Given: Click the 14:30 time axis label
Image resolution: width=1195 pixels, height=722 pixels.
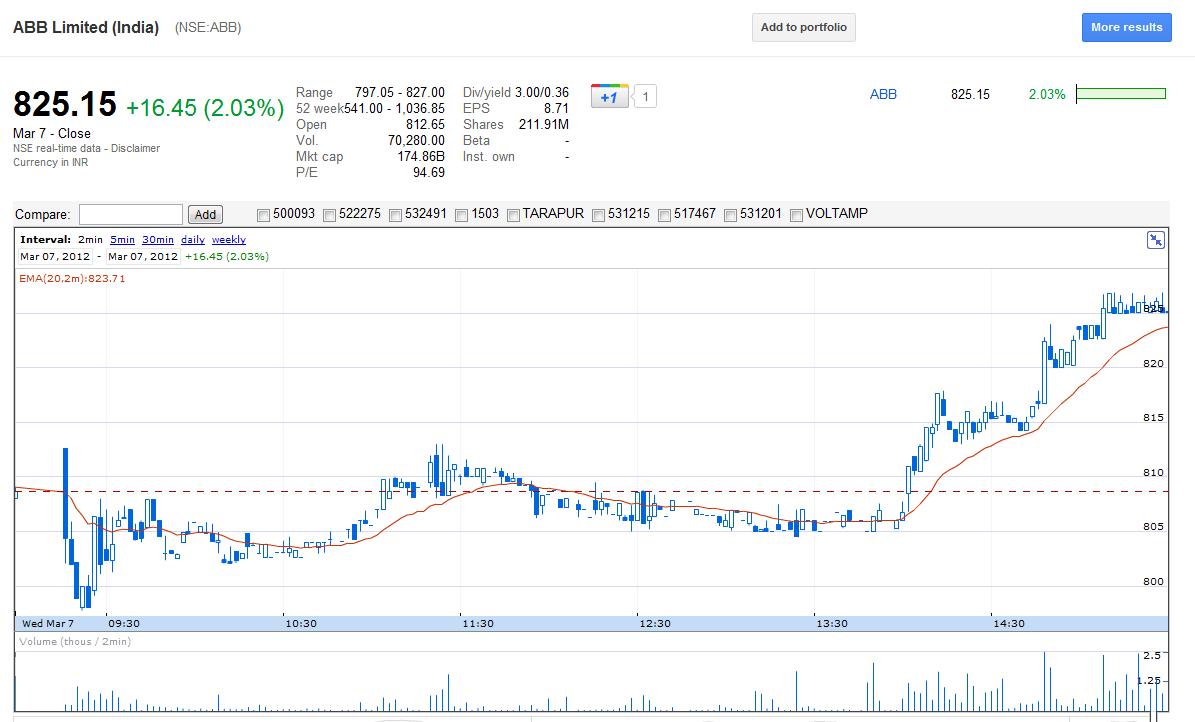Looking at the screenshot, I should tap(1009, 624).
